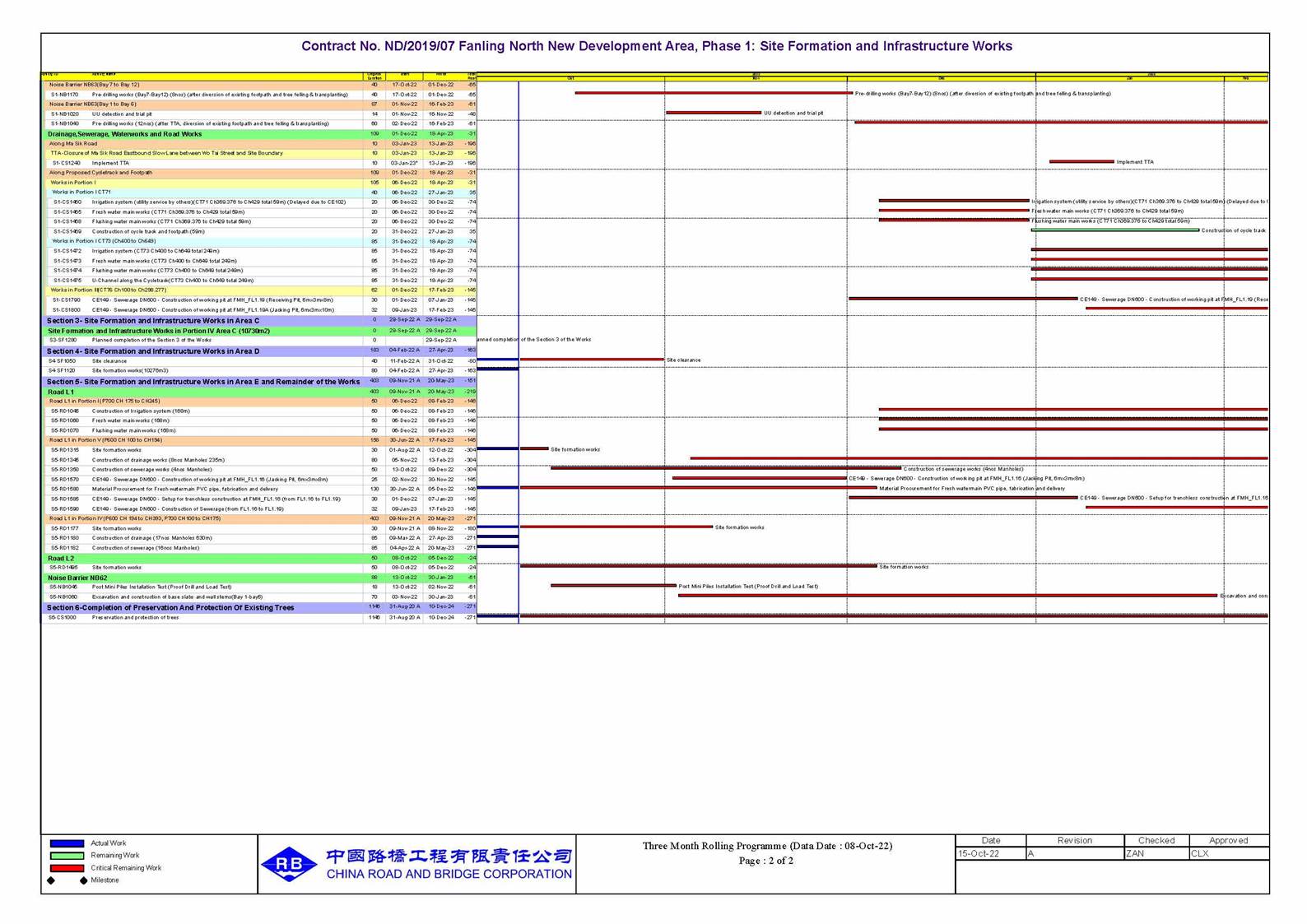Click the finish date cell '20-May-23' in the Section 5 row

pos(440,382)
